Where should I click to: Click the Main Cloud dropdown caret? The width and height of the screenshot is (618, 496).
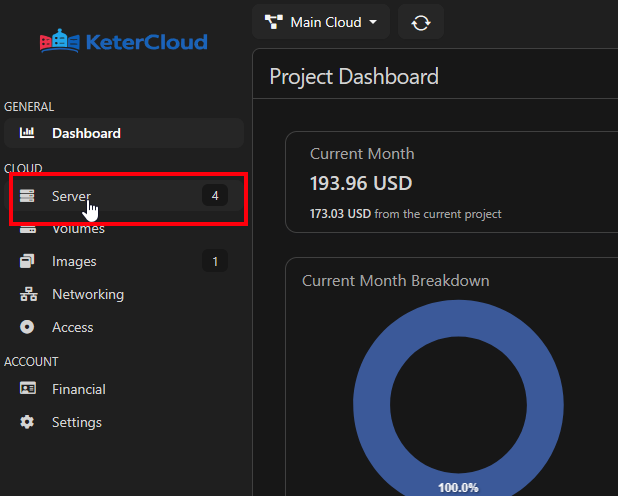click(373, 22)
